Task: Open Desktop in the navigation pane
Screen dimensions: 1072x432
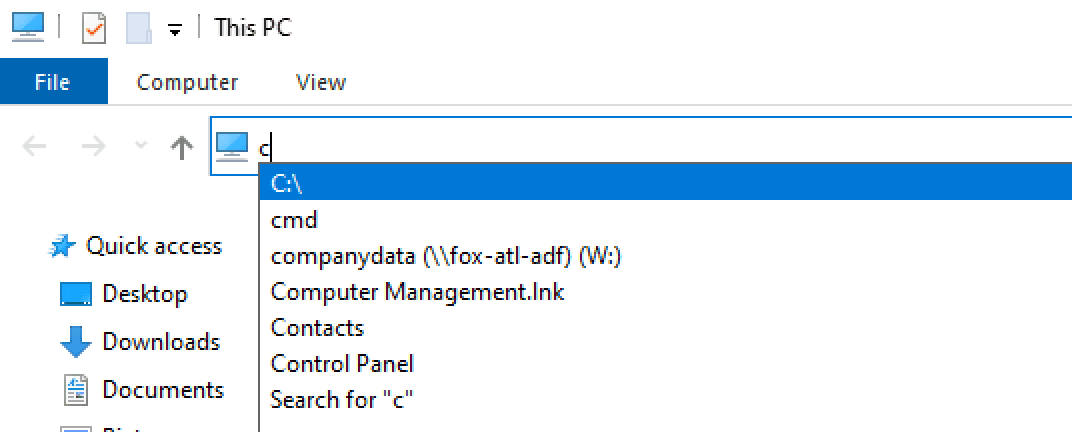Action: [145, 295]
